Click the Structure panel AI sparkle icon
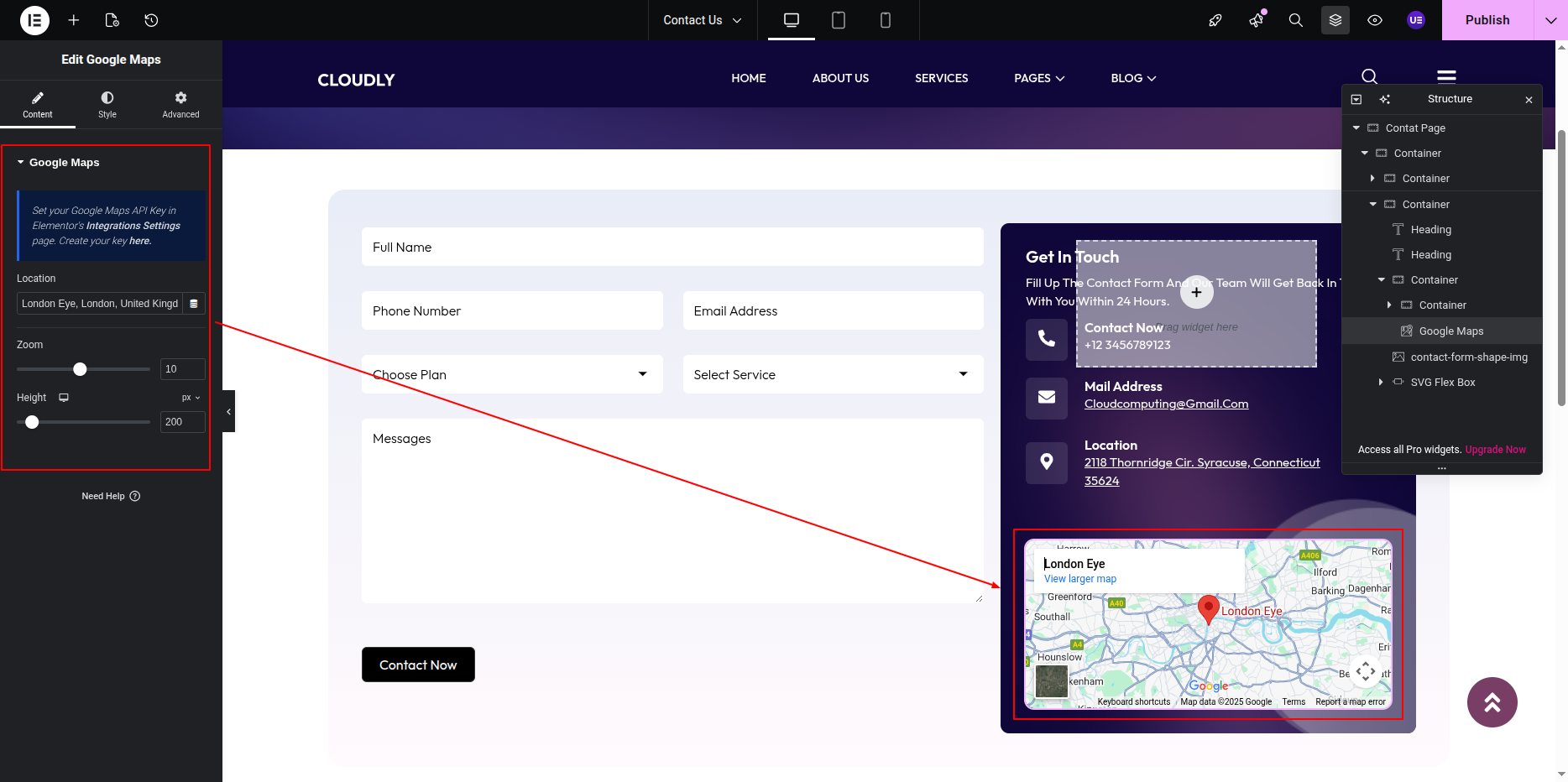 pos(1385,99)
